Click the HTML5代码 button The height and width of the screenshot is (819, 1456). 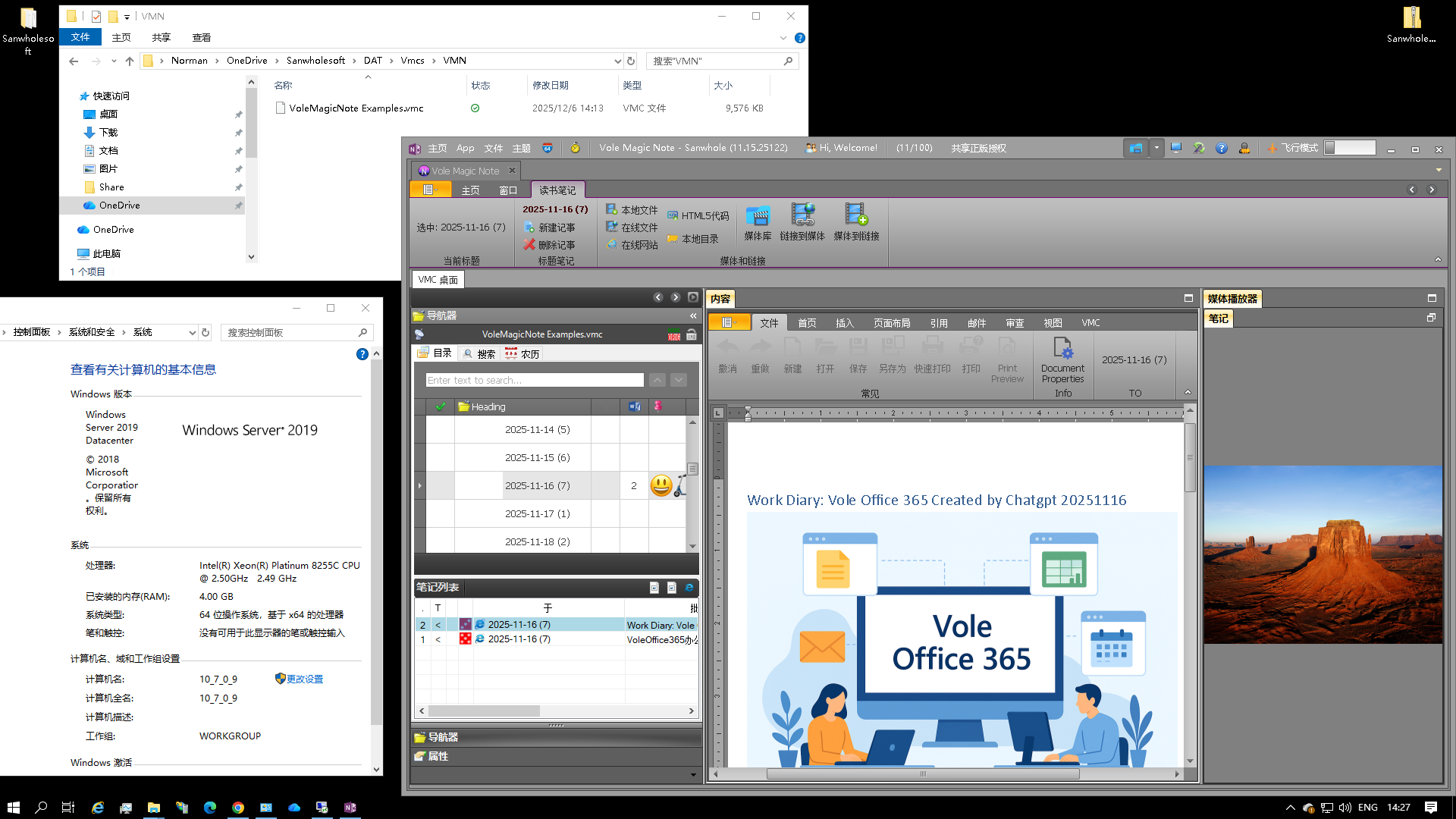click(698, 216)
